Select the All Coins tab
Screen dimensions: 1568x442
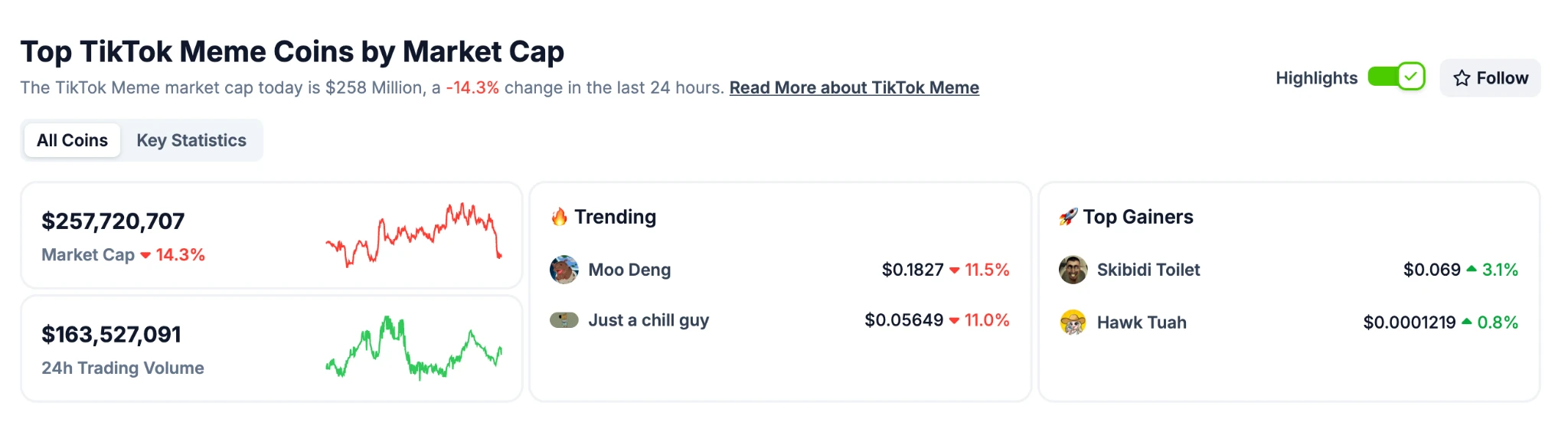tap(72, 141)
